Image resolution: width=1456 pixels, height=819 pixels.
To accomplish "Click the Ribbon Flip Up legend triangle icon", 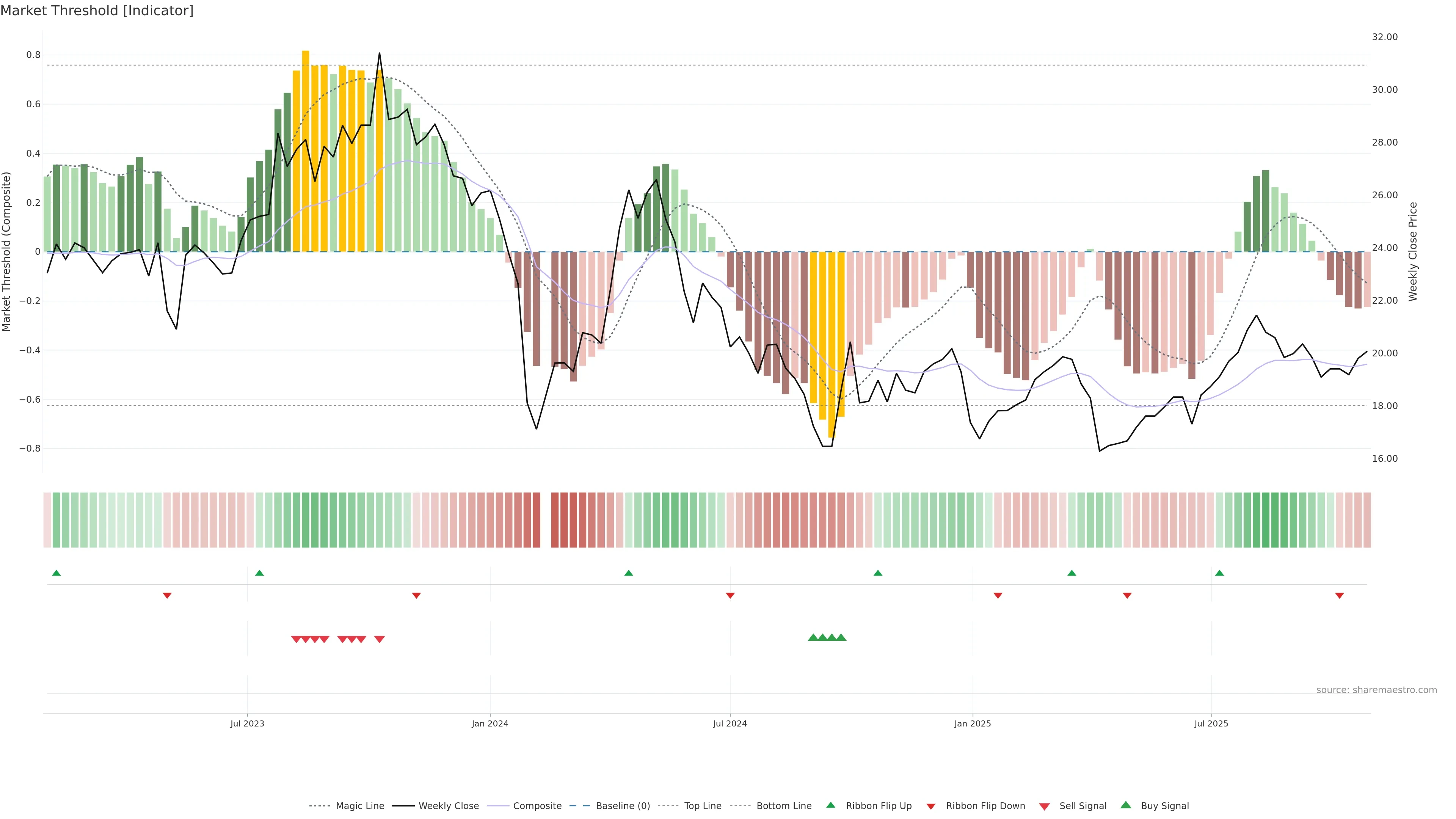I will click(830, 805).
